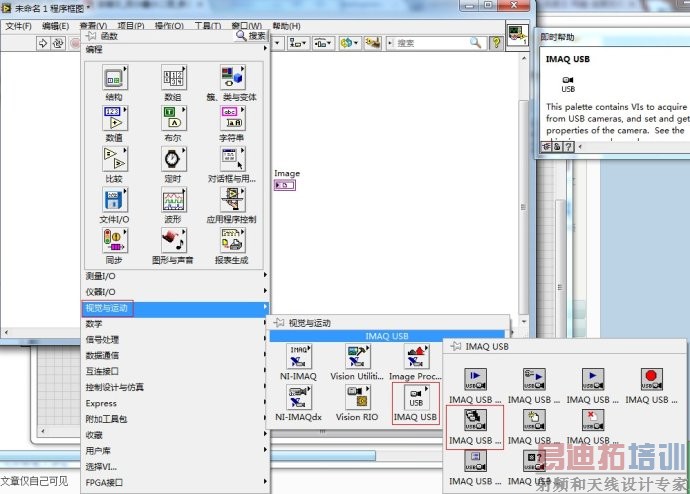The image size is (690, 494).
Task: Open the 数值 (Numeric) palette icon
Action: pos(115,118)
